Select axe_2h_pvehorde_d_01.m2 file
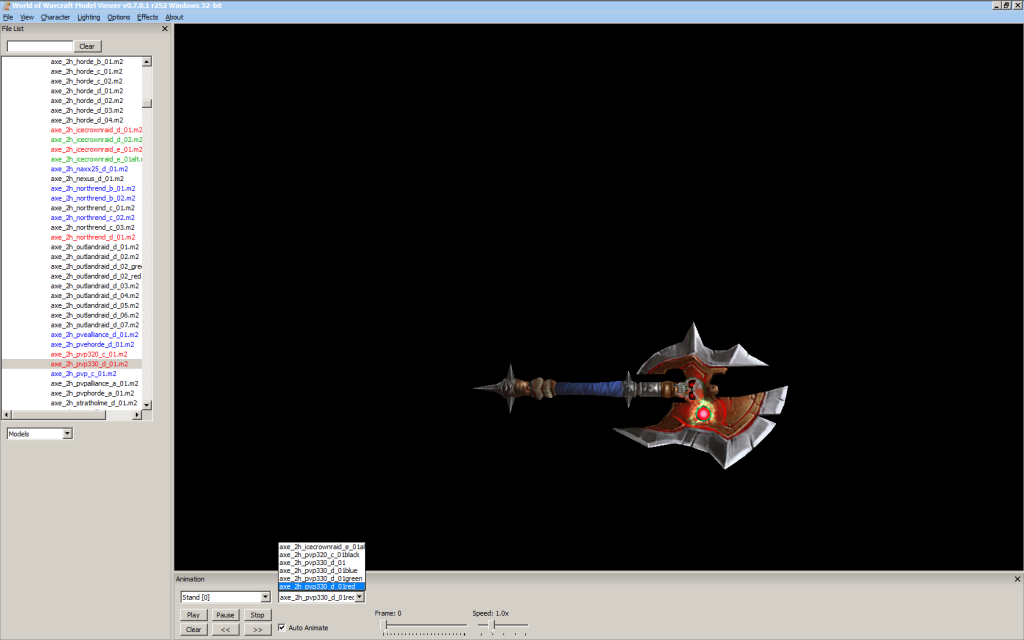The image size is (1024, 640). (x=93, y=344)
